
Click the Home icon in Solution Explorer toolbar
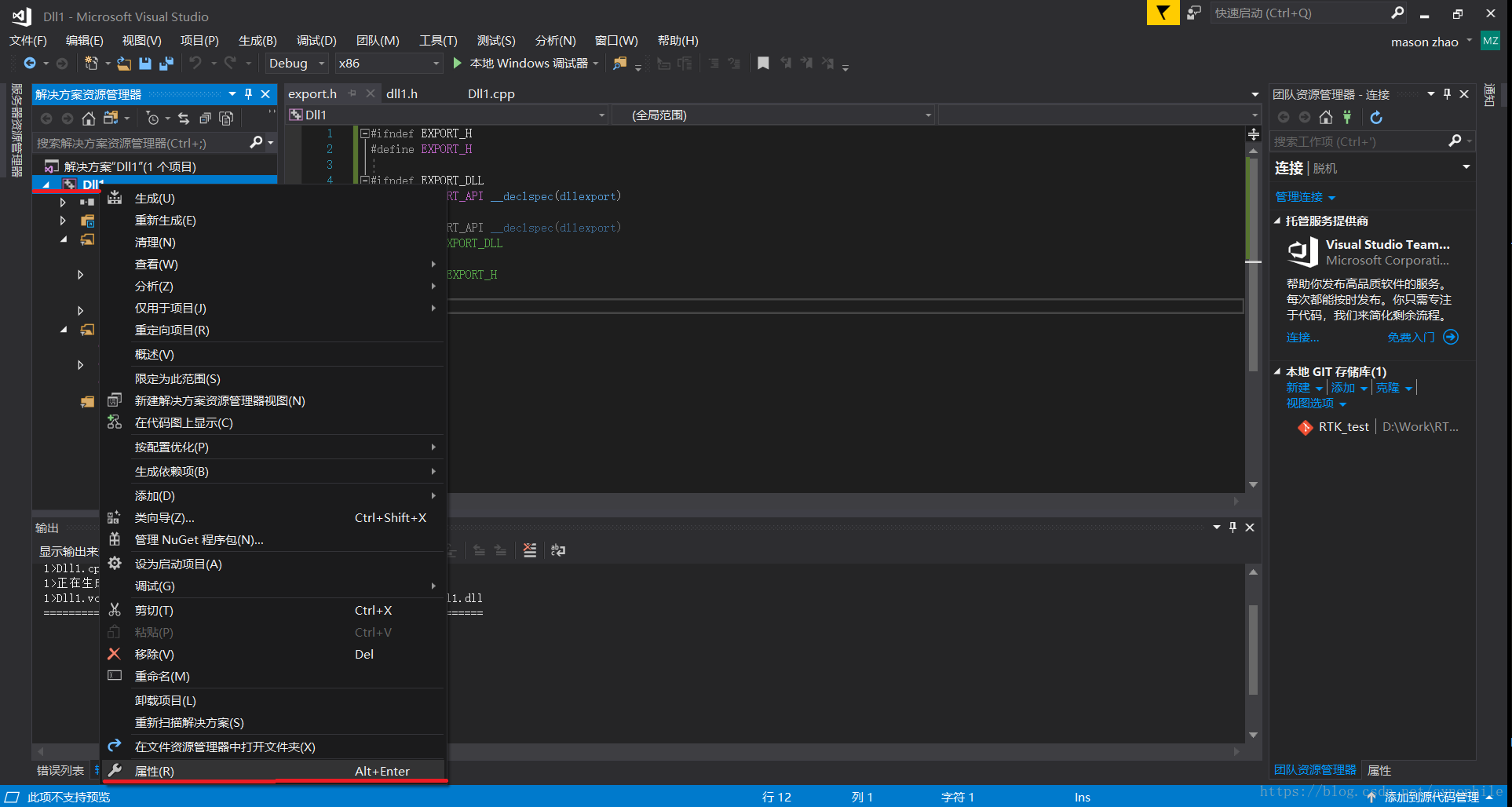(89, 119)
